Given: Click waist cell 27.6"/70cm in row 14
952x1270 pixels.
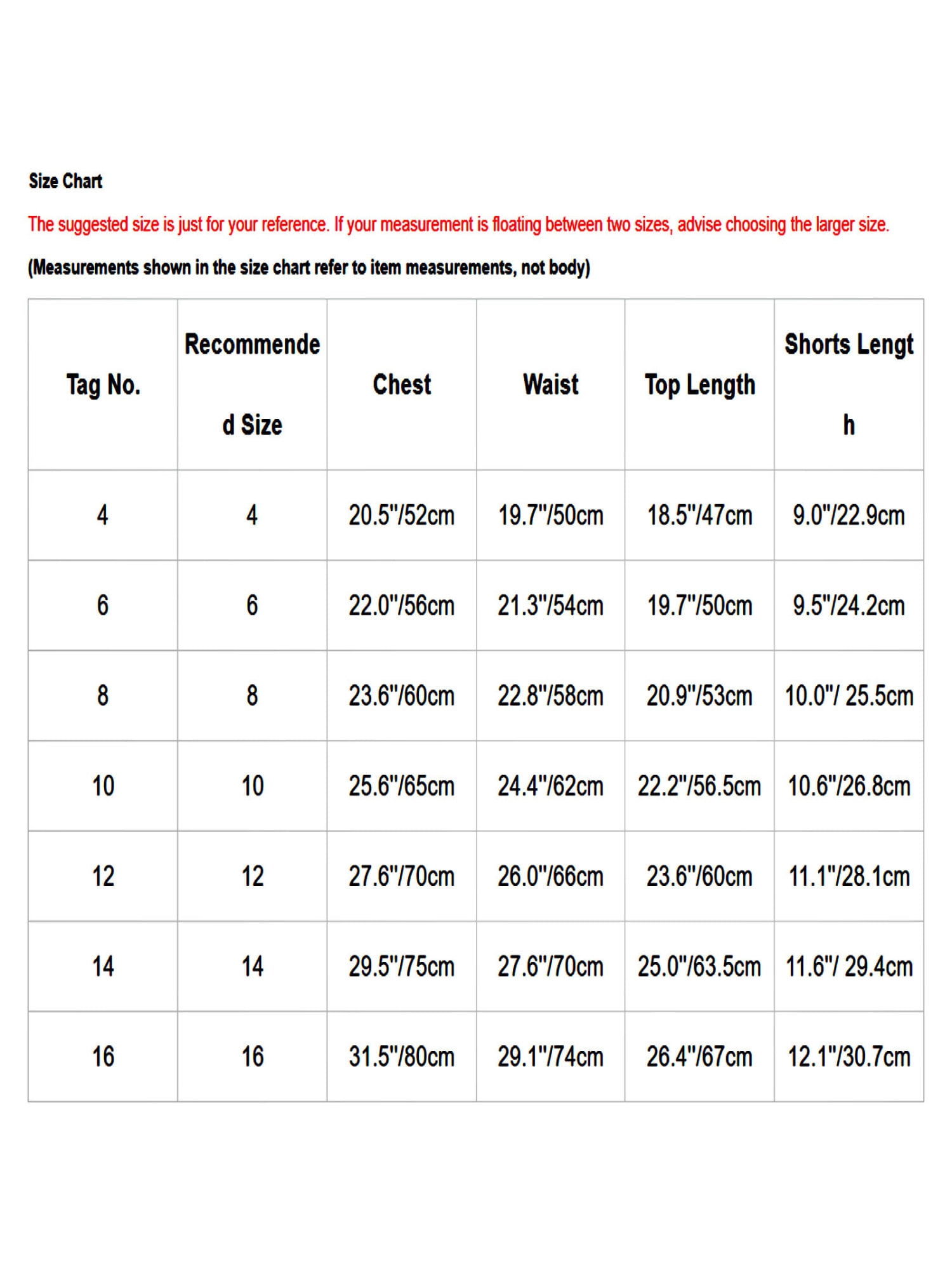Looking at the screenshot, I should [x=551, y=966].
